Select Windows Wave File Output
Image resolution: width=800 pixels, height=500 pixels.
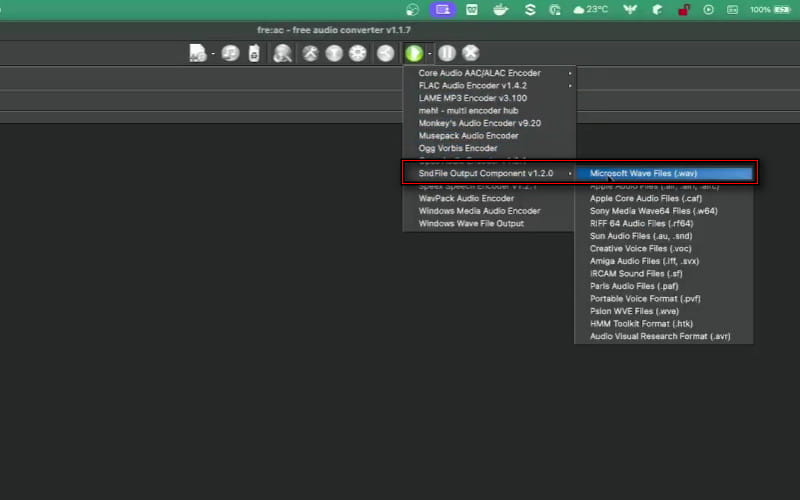pyautogui.click(x=471, y=223)
